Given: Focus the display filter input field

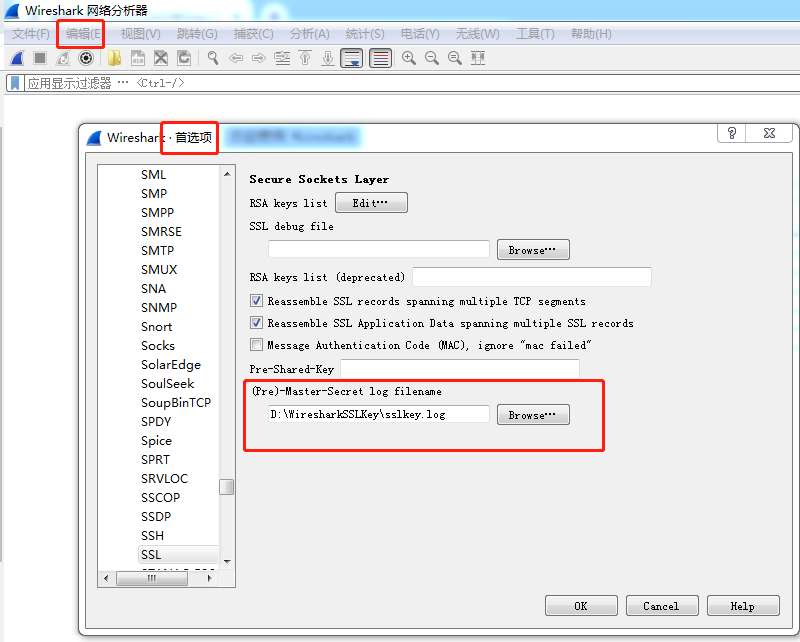Looking at the screenshot, I should tap(412, 83).
